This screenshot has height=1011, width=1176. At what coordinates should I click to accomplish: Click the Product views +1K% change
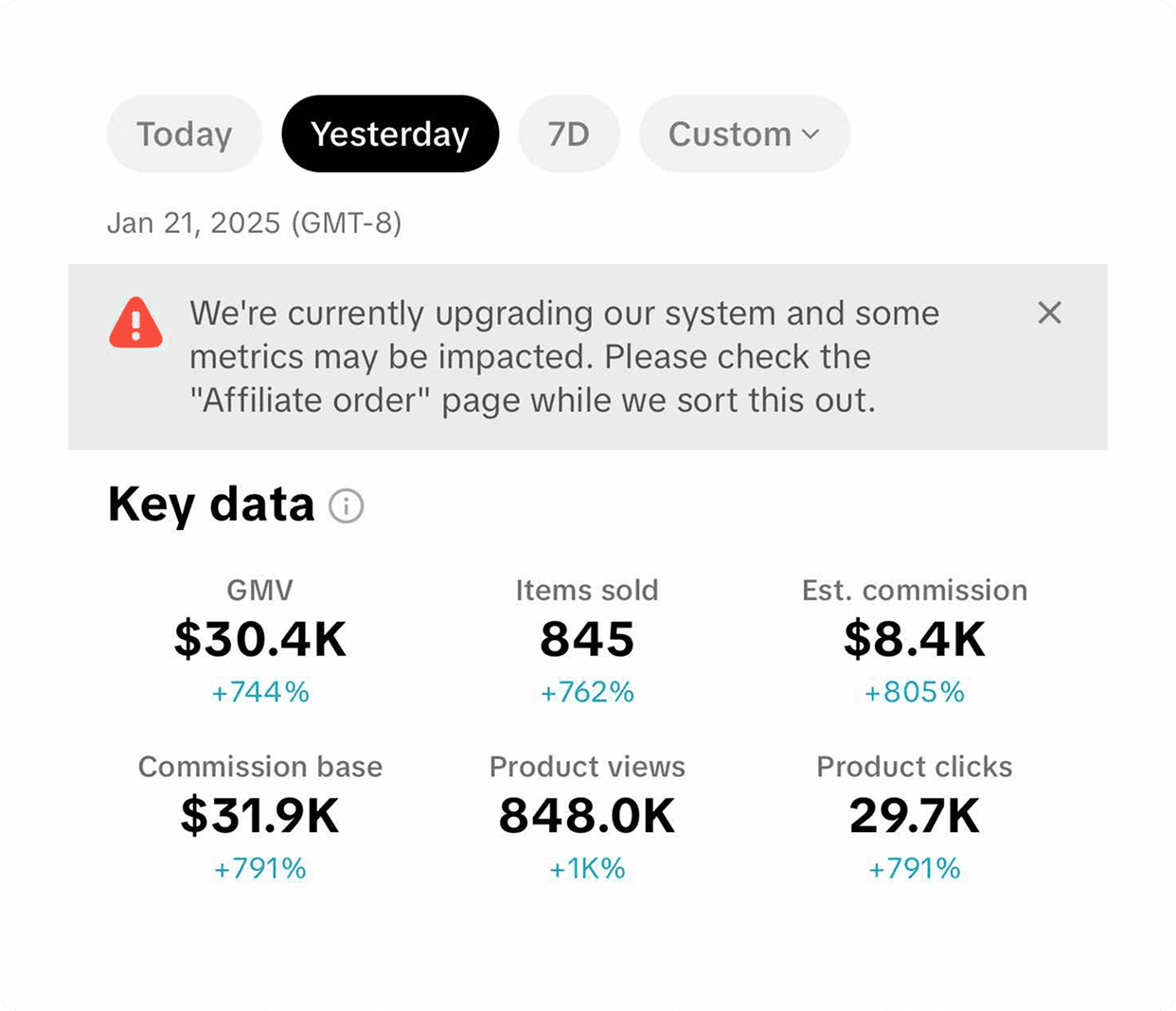click(x=587, y=868)
